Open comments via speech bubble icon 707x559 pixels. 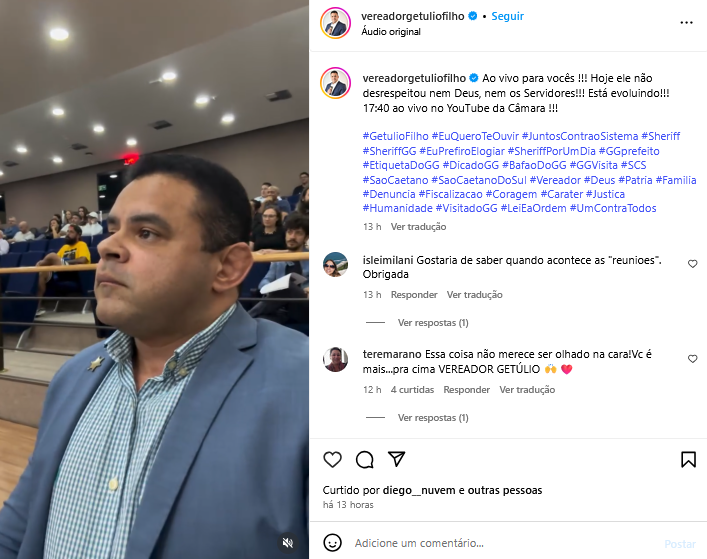click(364, 459)
